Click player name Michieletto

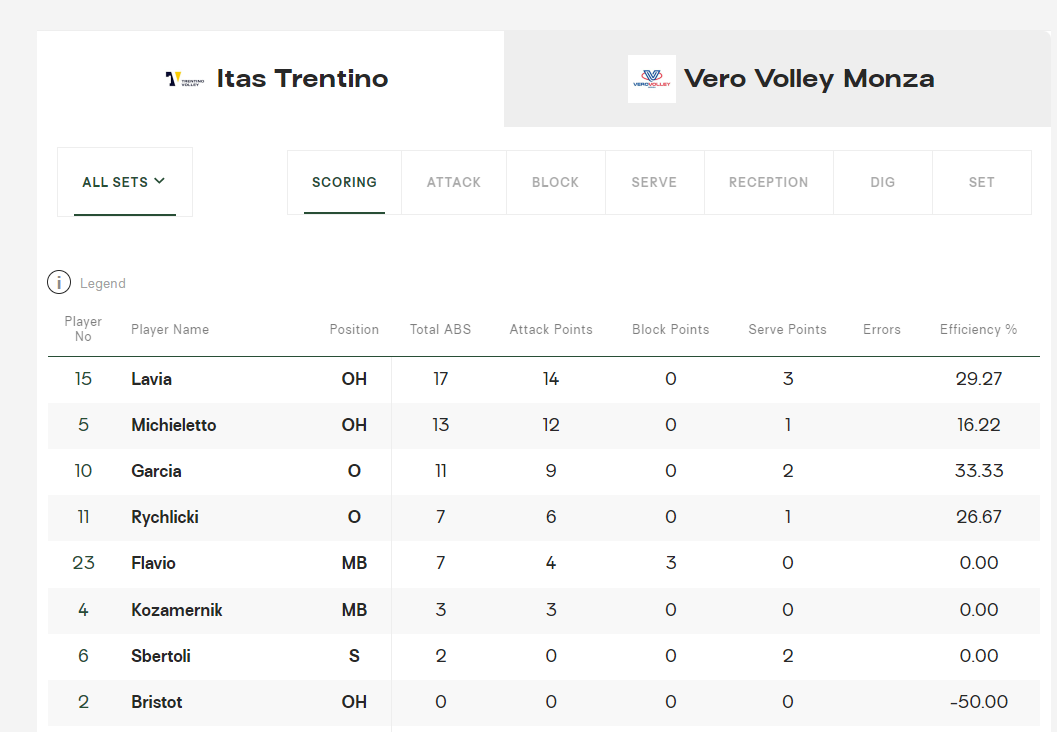[173, 425]
